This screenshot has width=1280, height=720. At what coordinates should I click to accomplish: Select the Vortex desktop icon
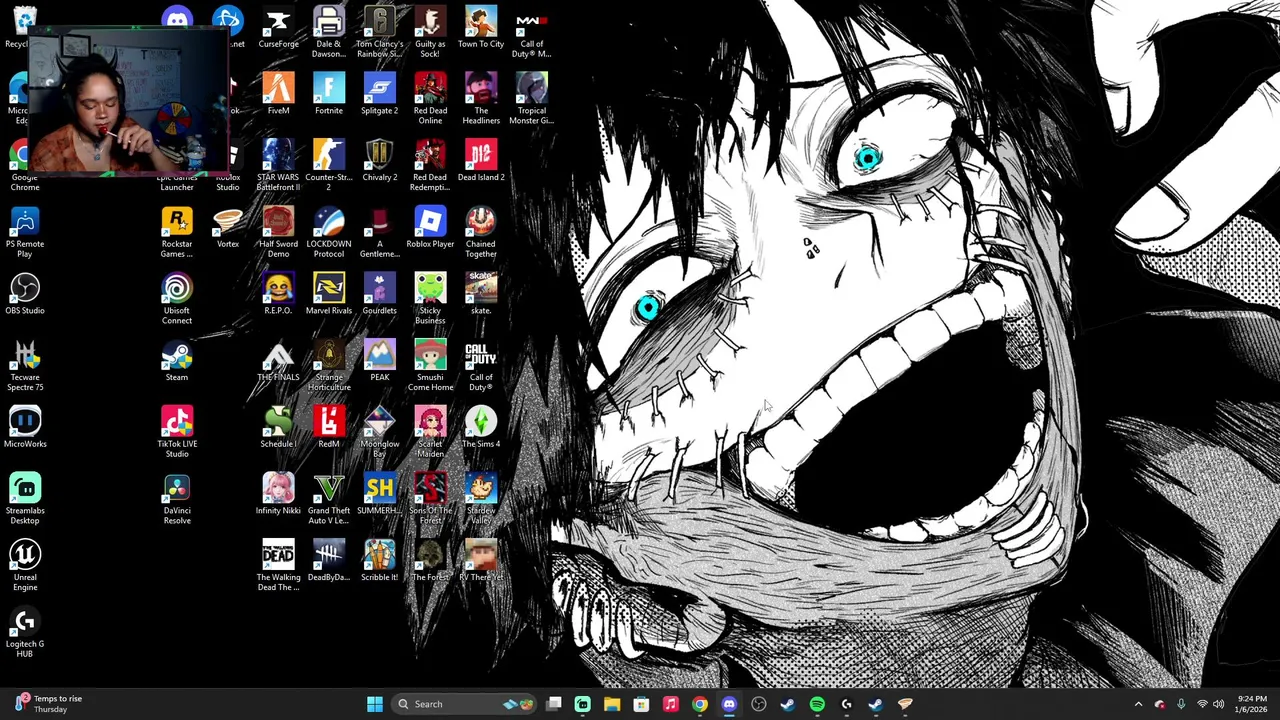228,228
